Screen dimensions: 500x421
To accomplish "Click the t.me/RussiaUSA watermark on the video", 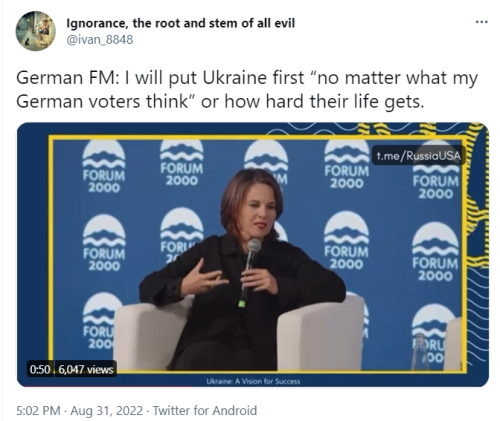I will 418,155.
